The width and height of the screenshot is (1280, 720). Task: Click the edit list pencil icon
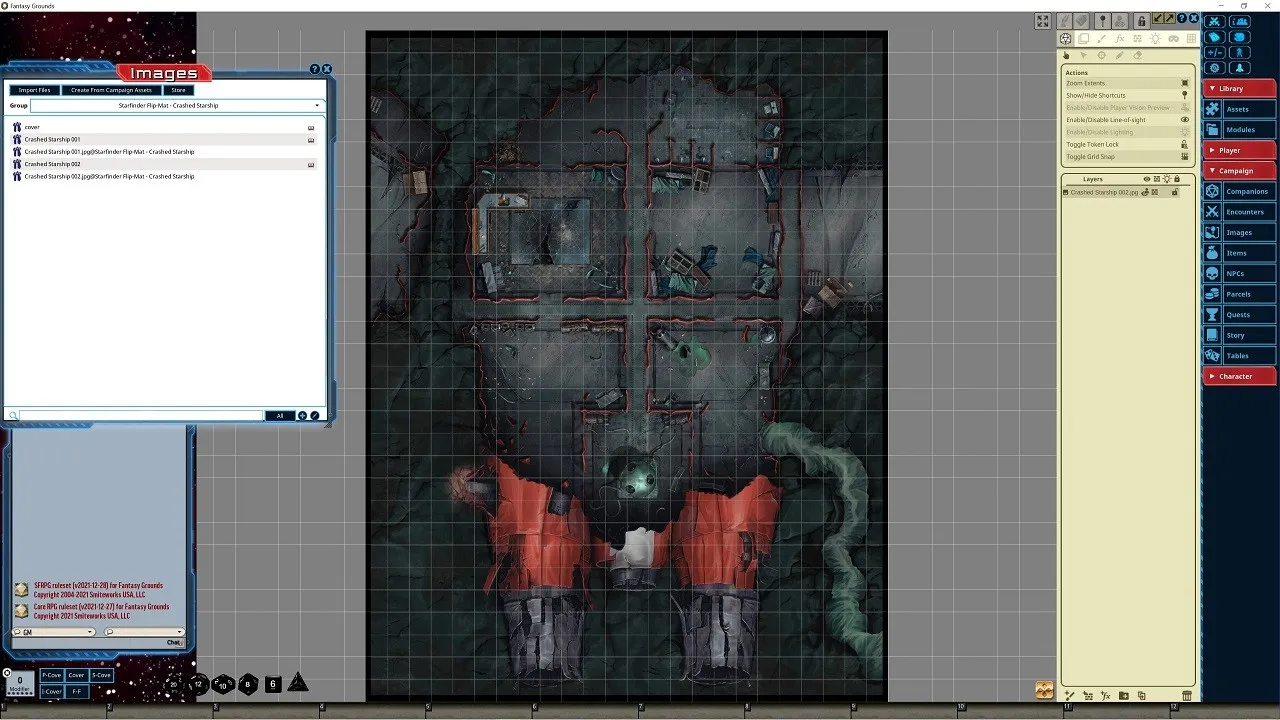point(315,415)
